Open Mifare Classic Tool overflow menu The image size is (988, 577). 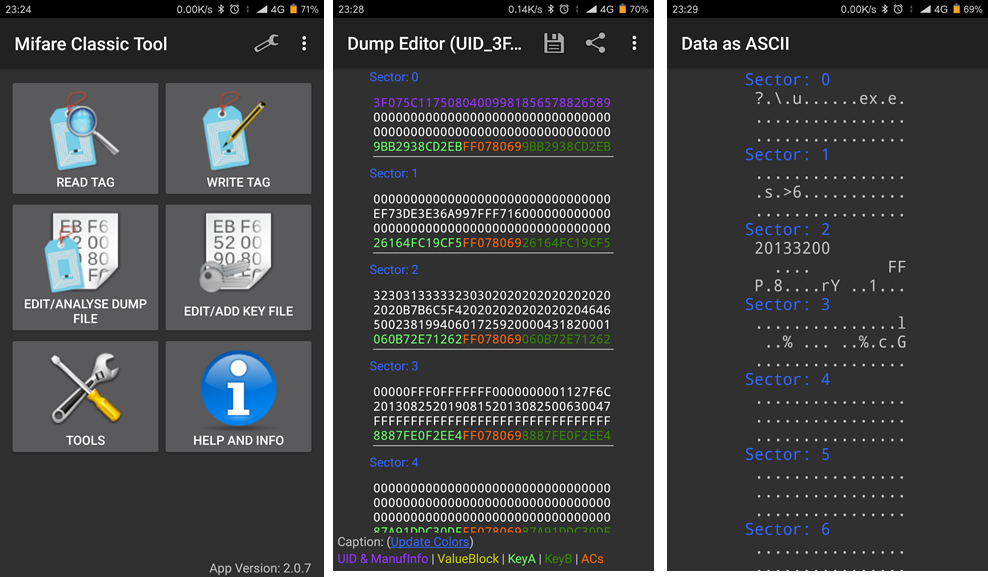(x=305, y=44)
